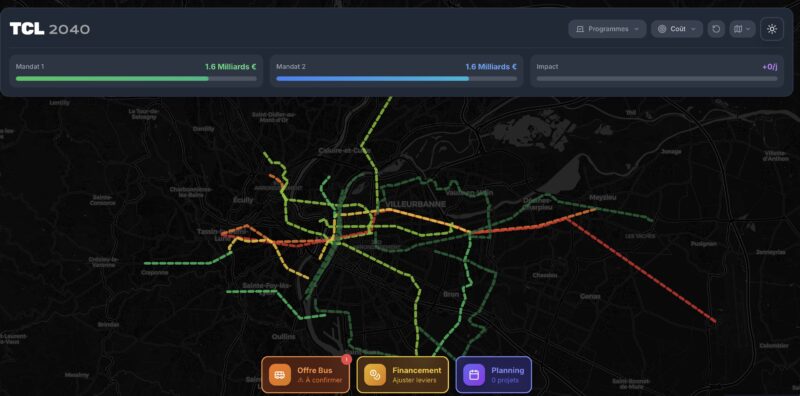This screenshot has height=396, width=800.
Task: Click the 'VILLEURBANNE' map label
Action: (x=415, y=204)
